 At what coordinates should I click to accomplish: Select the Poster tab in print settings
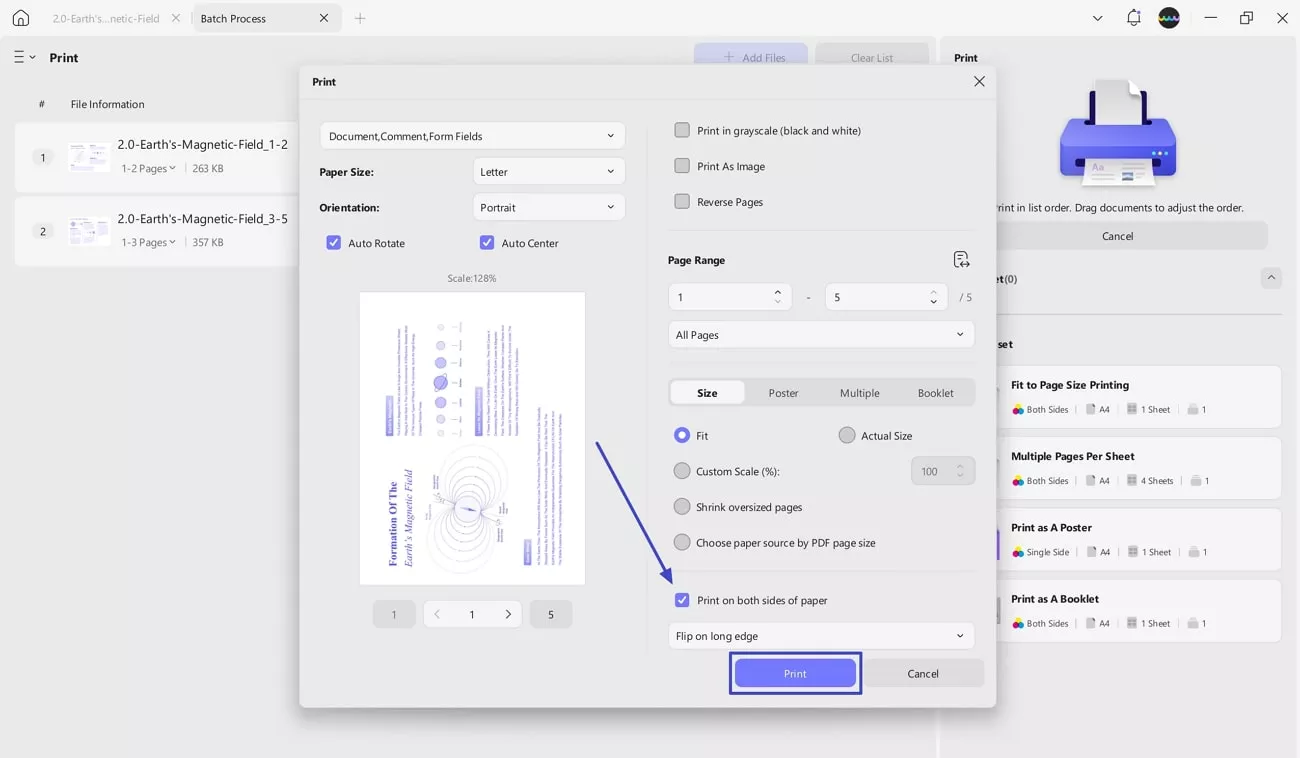click(x=783, y=392)
